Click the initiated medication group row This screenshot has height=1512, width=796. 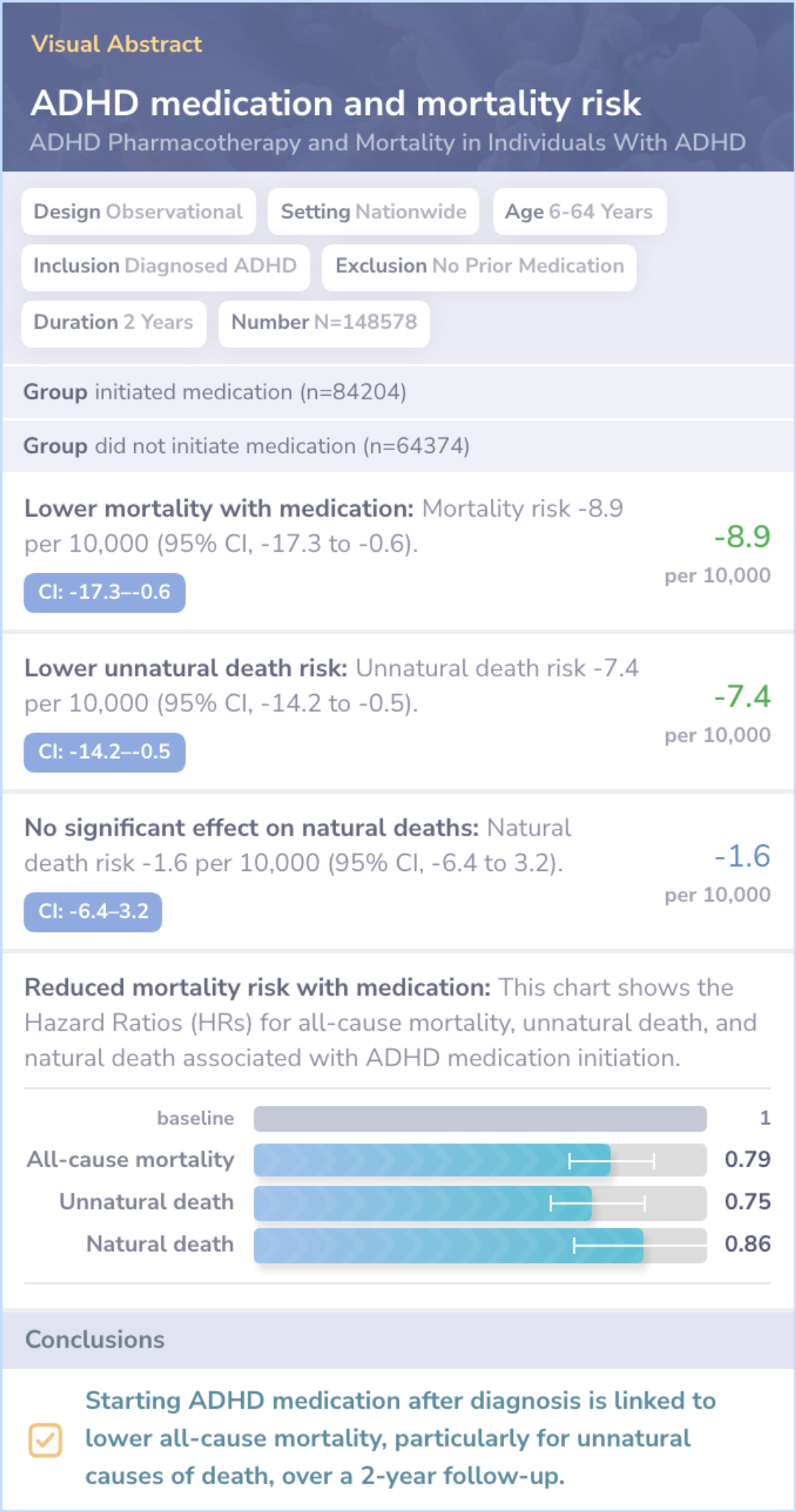click(398, 392)
